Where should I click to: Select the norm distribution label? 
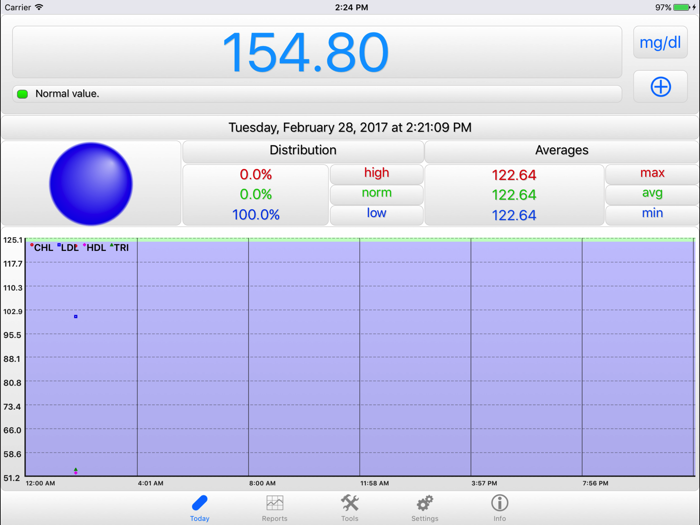[x=376, y=193]
